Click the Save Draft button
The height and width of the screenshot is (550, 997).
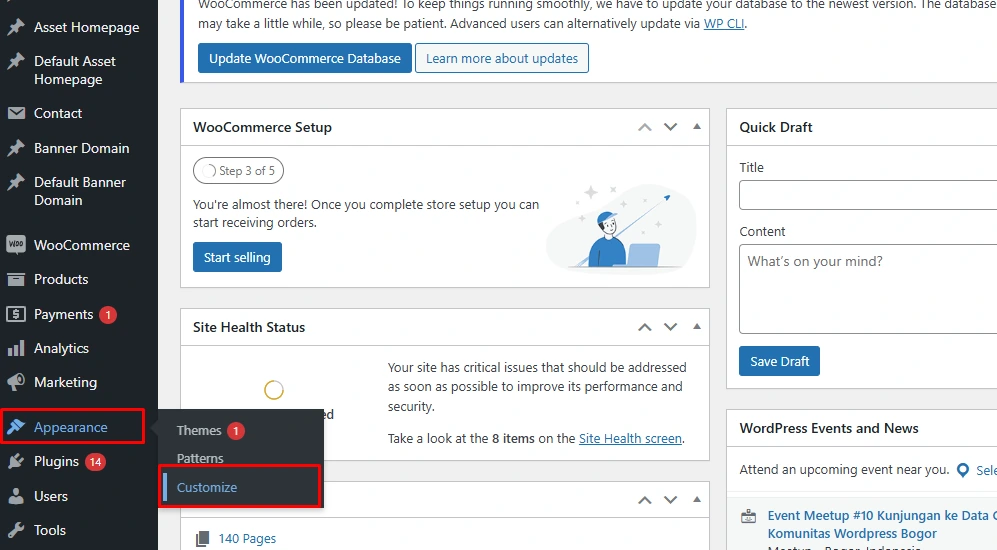coord(780,361)
